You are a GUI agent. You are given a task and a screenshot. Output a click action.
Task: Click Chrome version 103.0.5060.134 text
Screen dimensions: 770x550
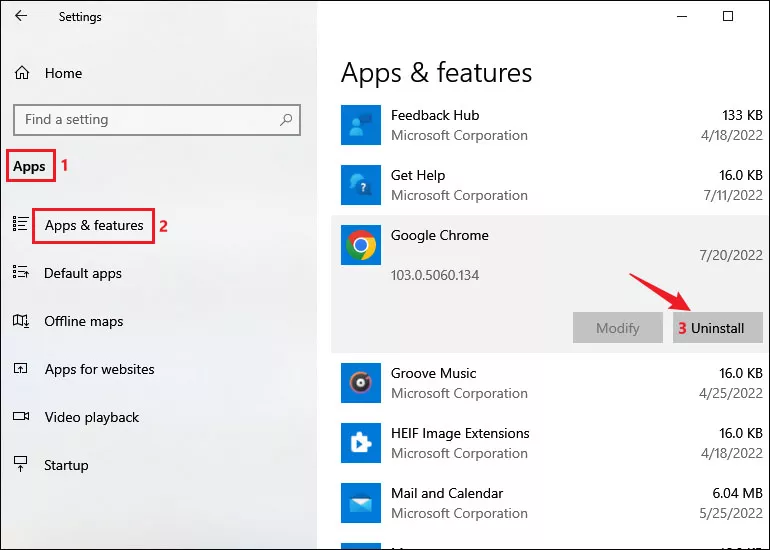point(435,275)
